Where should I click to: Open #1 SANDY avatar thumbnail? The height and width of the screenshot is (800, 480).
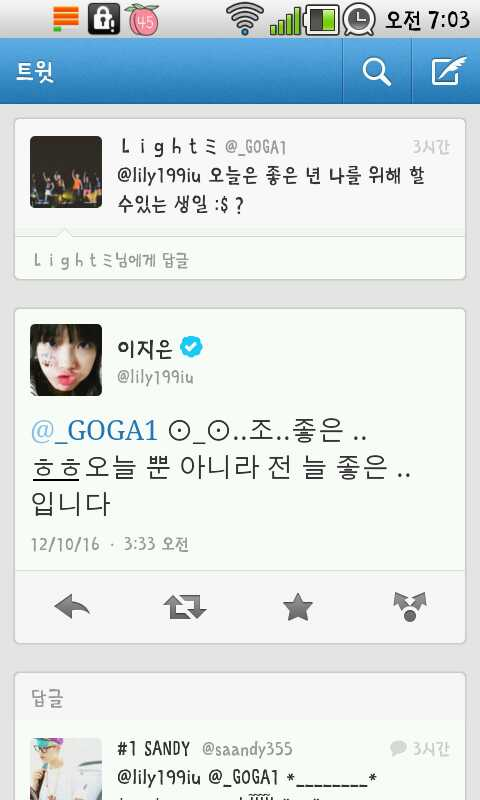[x=66, y=768]
